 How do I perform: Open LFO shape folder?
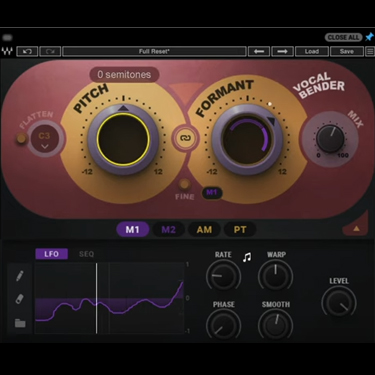[20, 323]
